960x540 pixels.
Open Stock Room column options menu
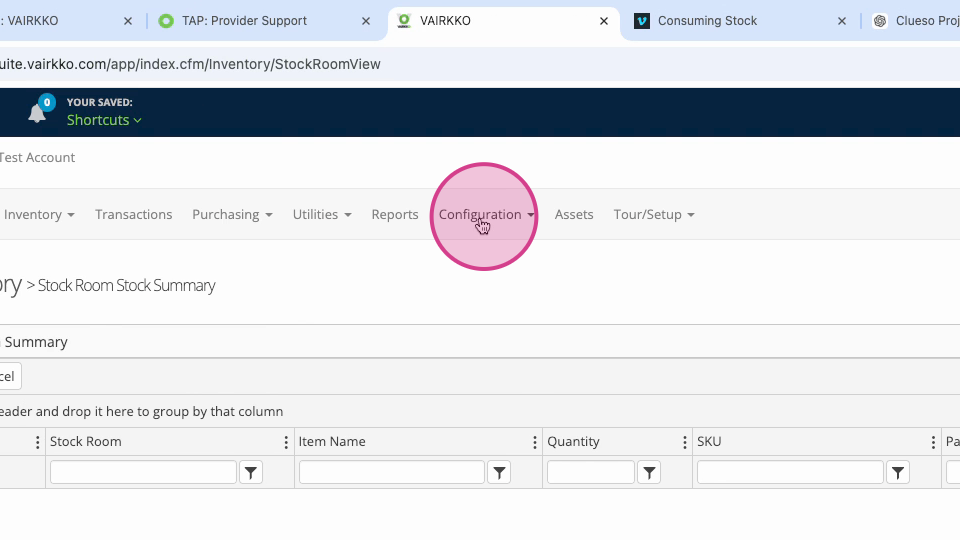coord(286,442)
